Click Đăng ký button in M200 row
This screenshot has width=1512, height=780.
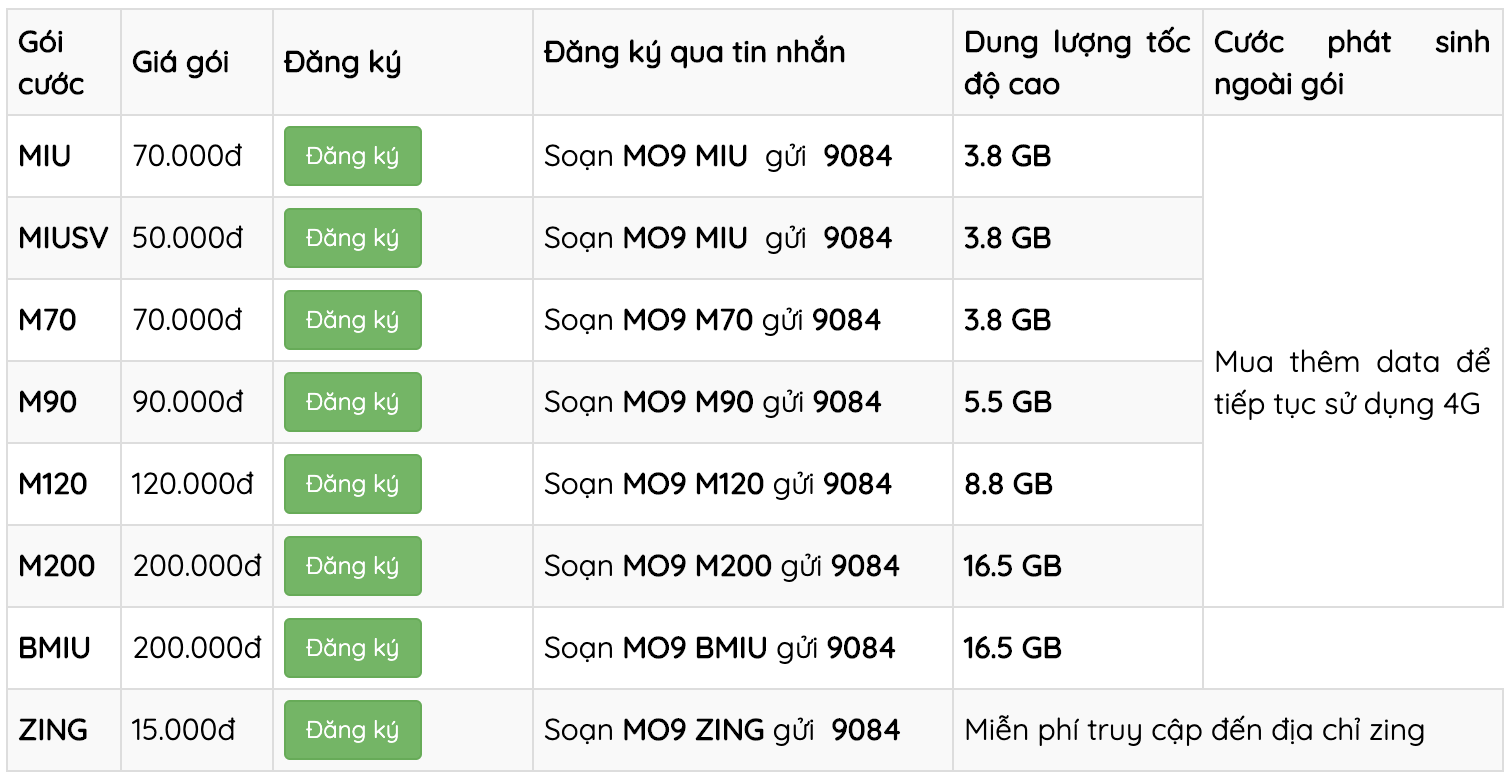point(353,566)
